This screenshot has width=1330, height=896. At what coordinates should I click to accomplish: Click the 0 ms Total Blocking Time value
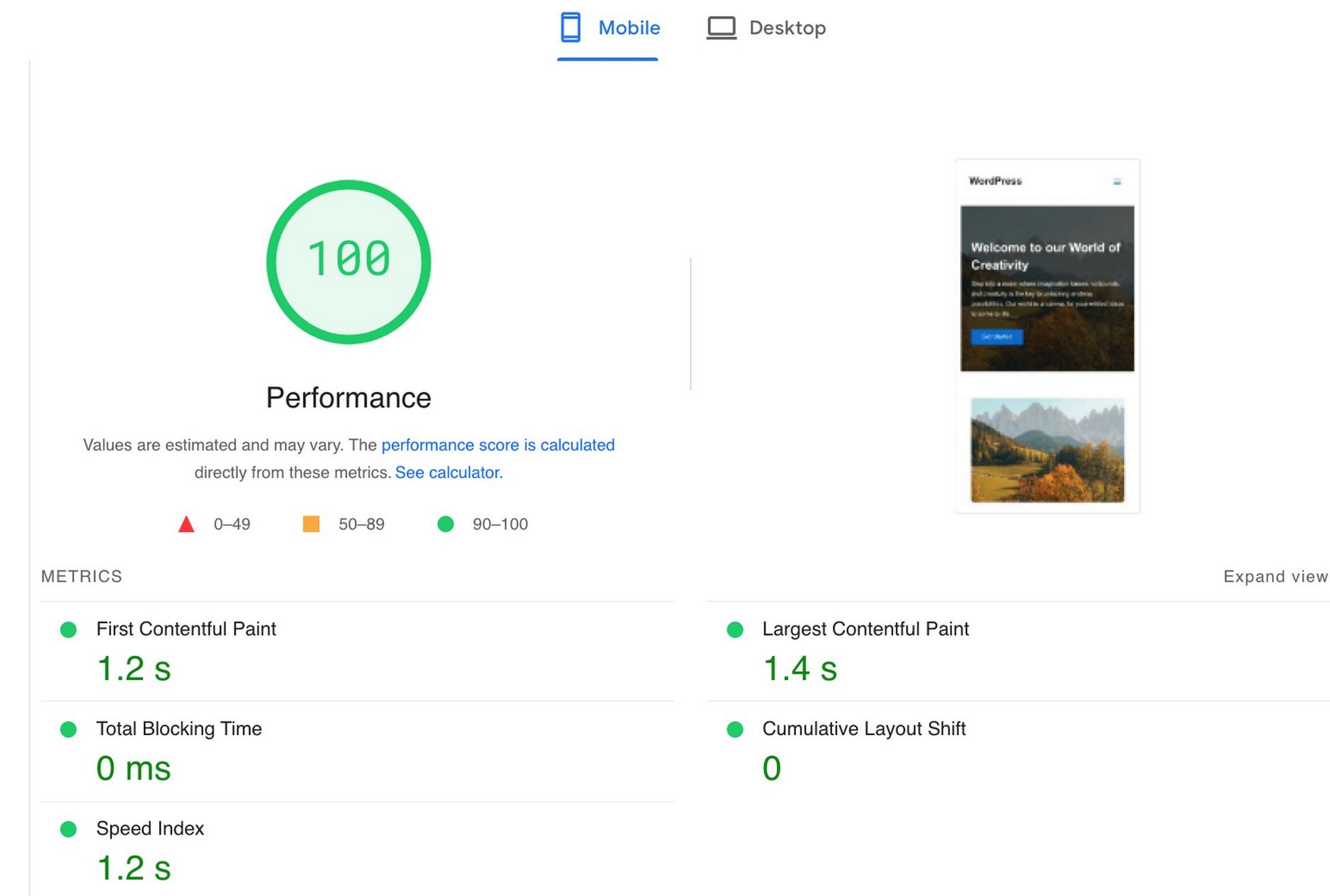pos(134,768)
